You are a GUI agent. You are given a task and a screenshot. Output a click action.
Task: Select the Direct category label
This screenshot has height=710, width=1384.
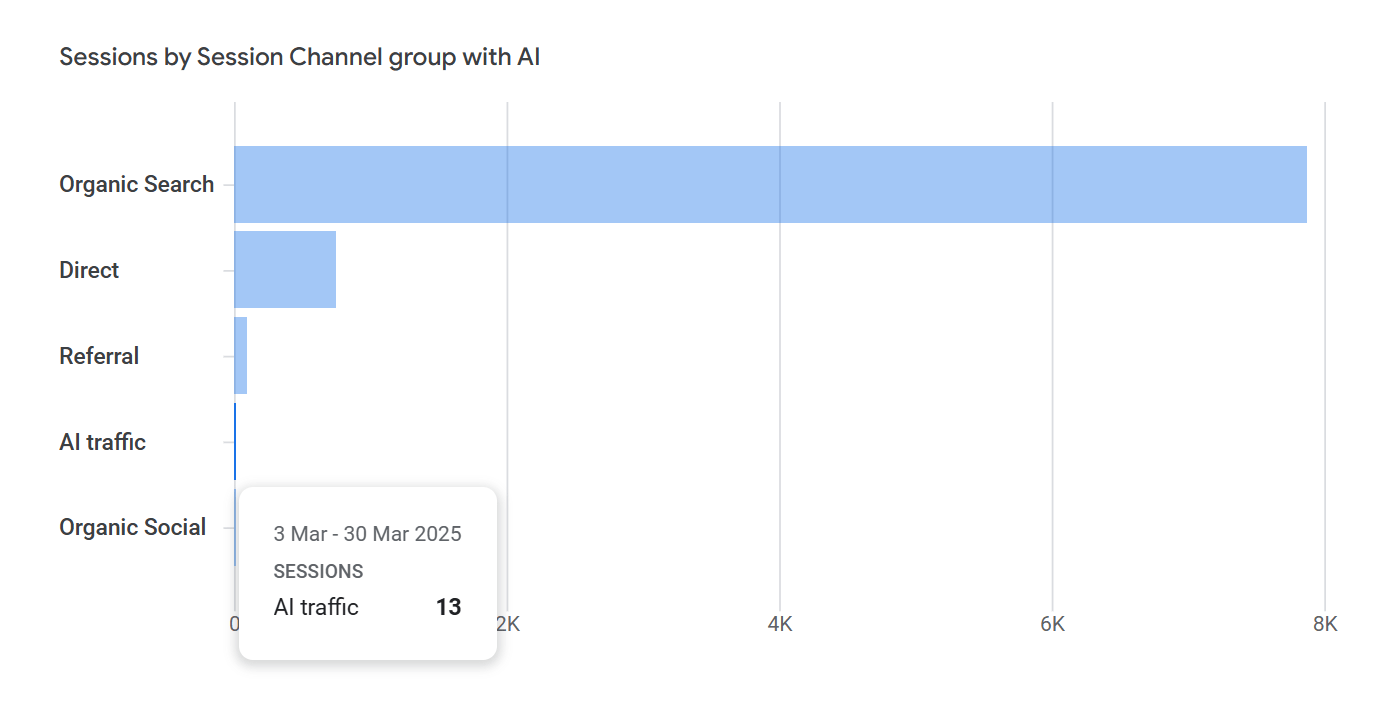point(89,270)
